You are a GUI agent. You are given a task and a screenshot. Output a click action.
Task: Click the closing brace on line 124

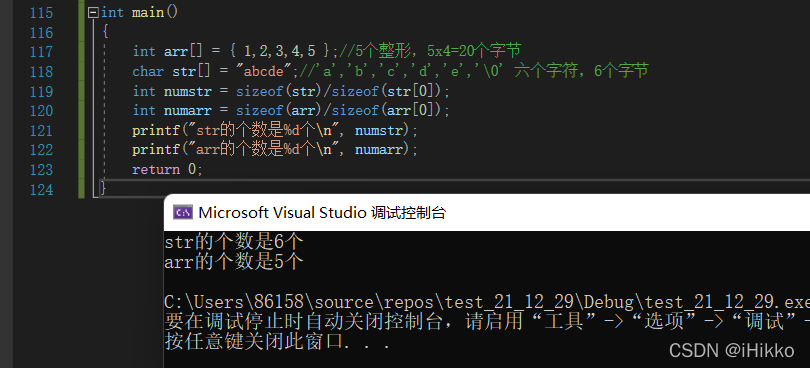tap(103, 189)
